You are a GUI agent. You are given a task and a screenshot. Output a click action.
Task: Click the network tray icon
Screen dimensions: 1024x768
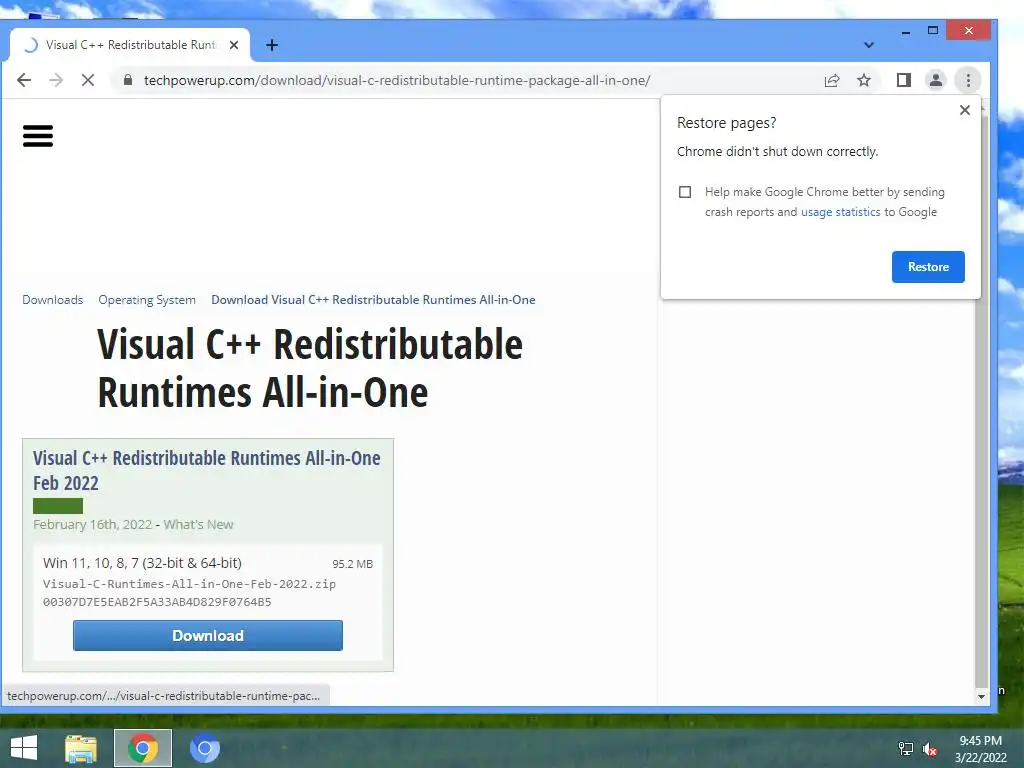906,748
